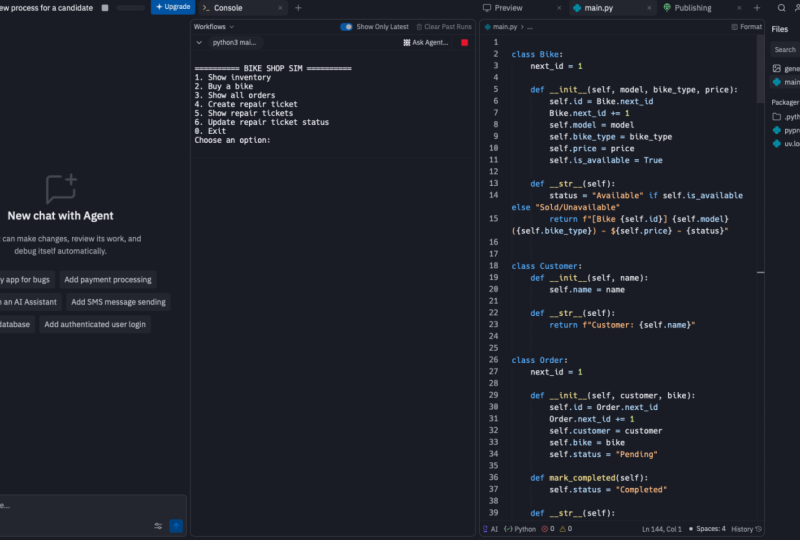Click the Files panel heading

coord(780,30)
